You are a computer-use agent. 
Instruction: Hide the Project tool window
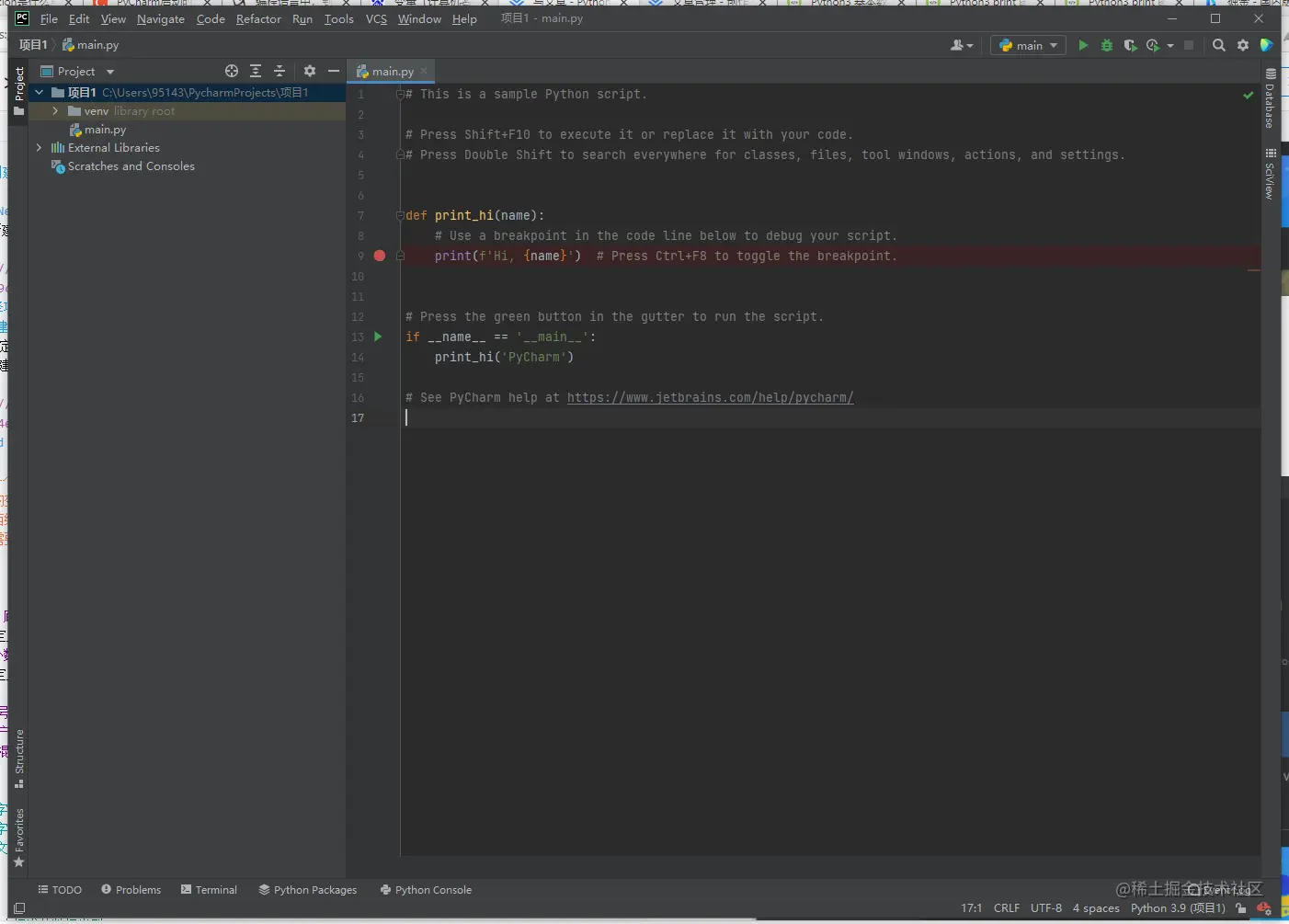334,71
